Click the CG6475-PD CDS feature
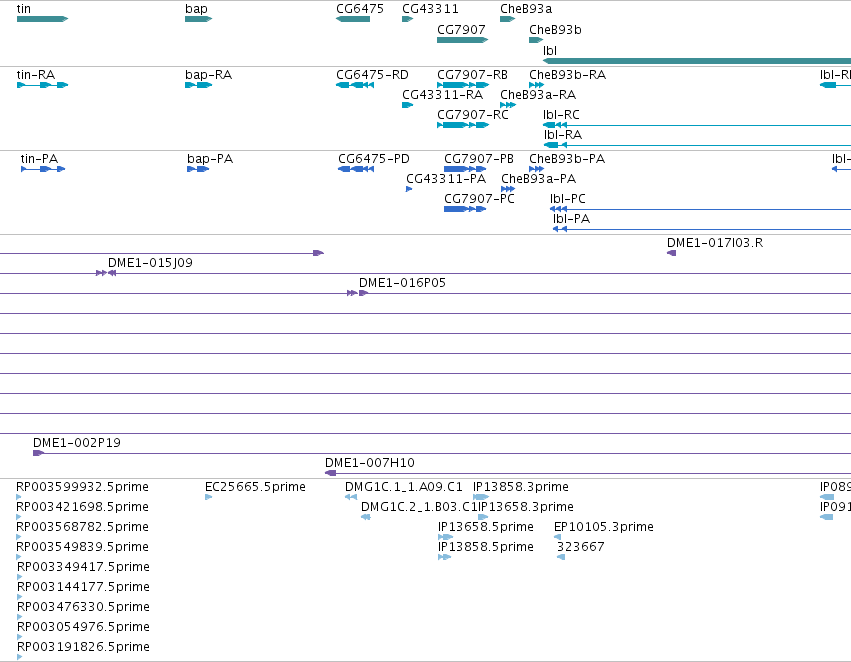 (356, 169)
